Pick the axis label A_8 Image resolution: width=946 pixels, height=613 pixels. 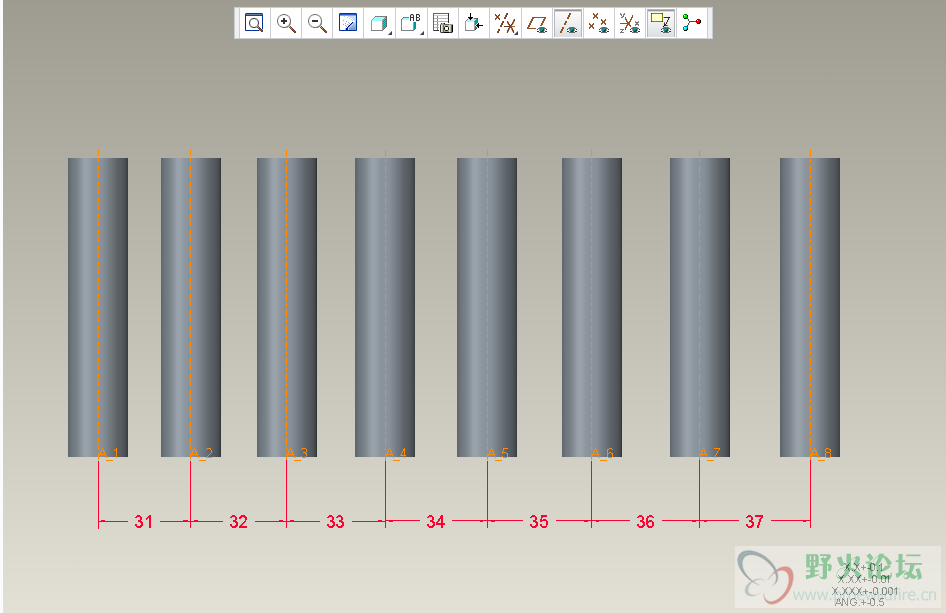[821, 453]
